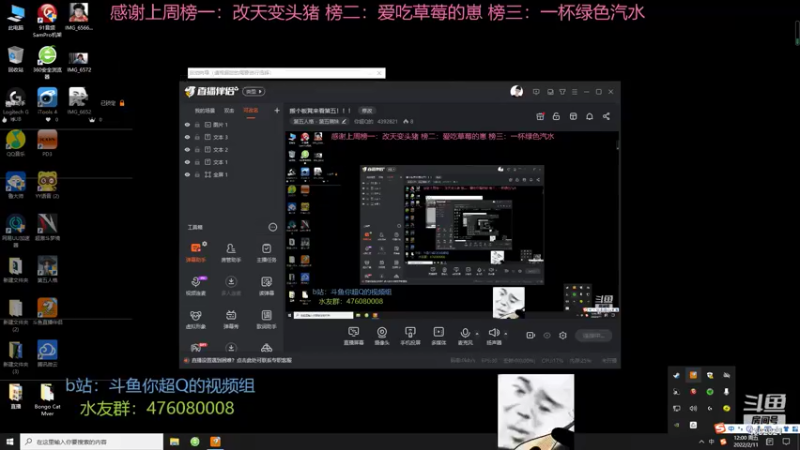Open the gear settings in the bottom bar
The width and height of the screenshot is (800, 450).
(x=563, y=335)
